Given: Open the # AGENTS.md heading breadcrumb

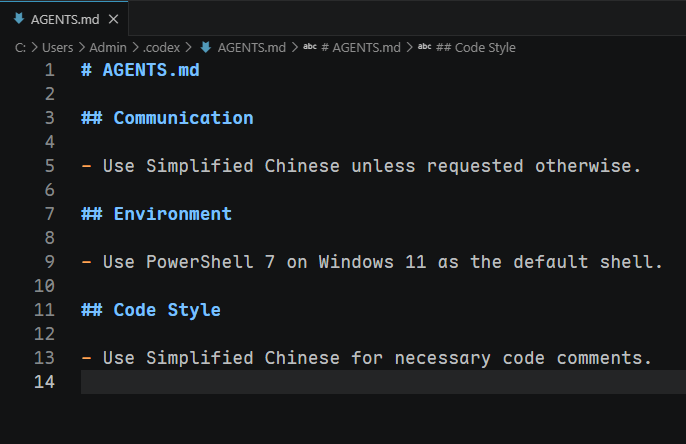Looking at the screenshot, I should [361, 48].
